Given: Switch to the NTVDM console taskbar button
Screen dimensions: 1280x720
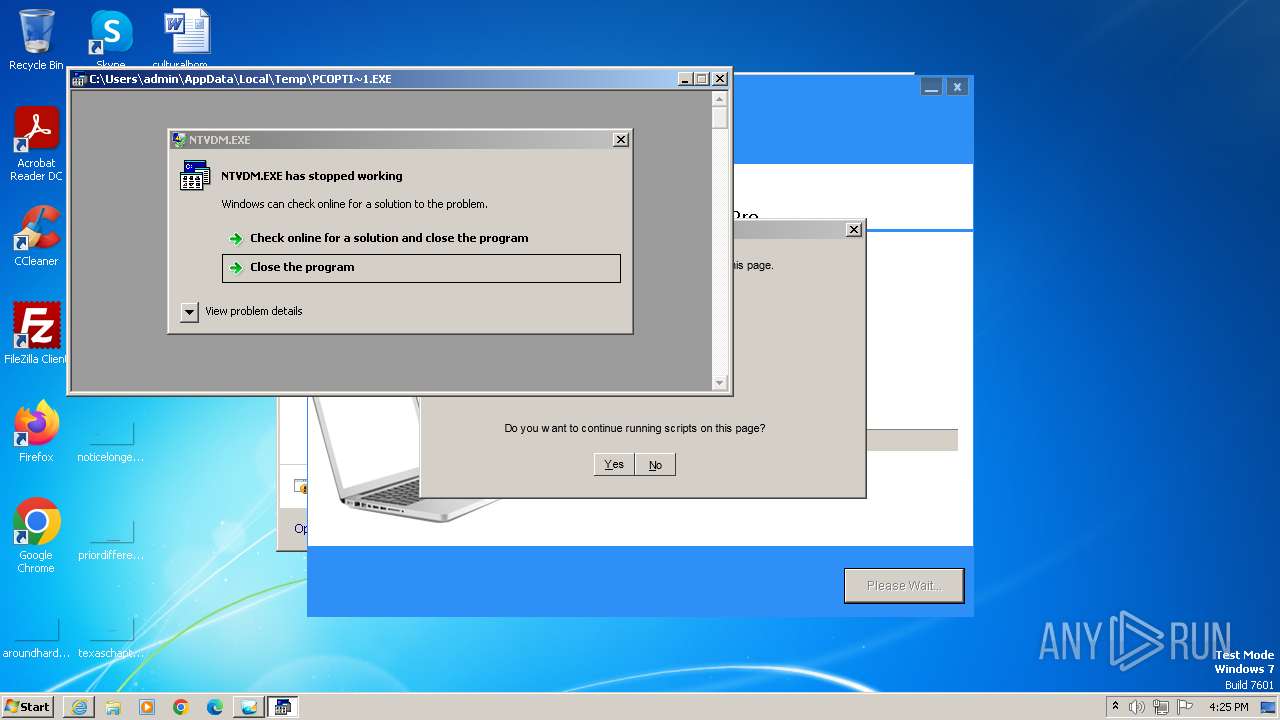Looking at the screenshot, I should pos(283,707).
